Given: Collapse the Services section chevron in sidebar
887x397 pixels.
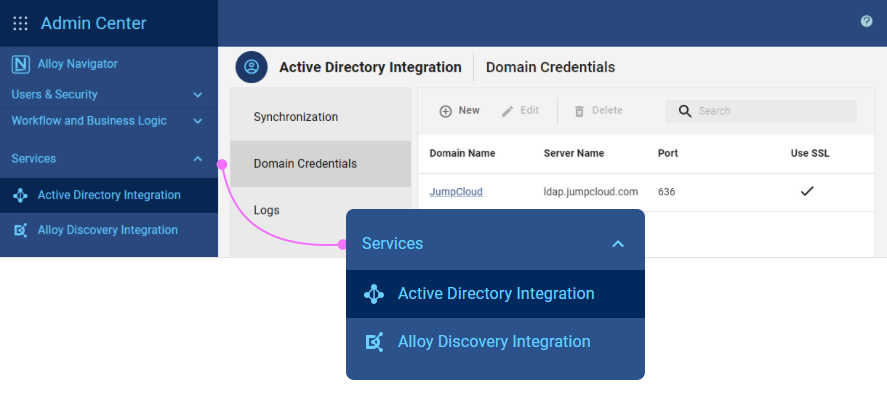Looking at the screenshot, I should pyautogui.click(x=198, y=159).
